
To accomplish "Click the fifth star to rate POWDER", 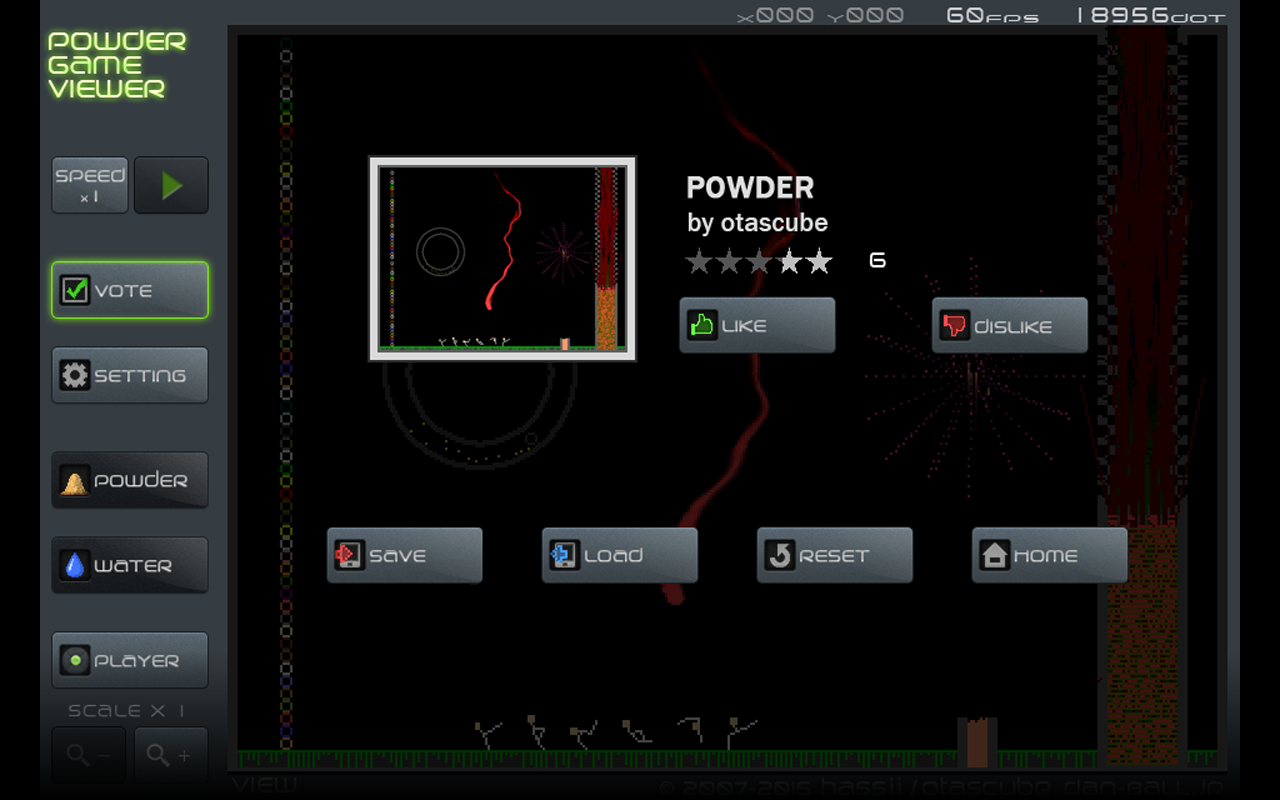I will [817, 261].
